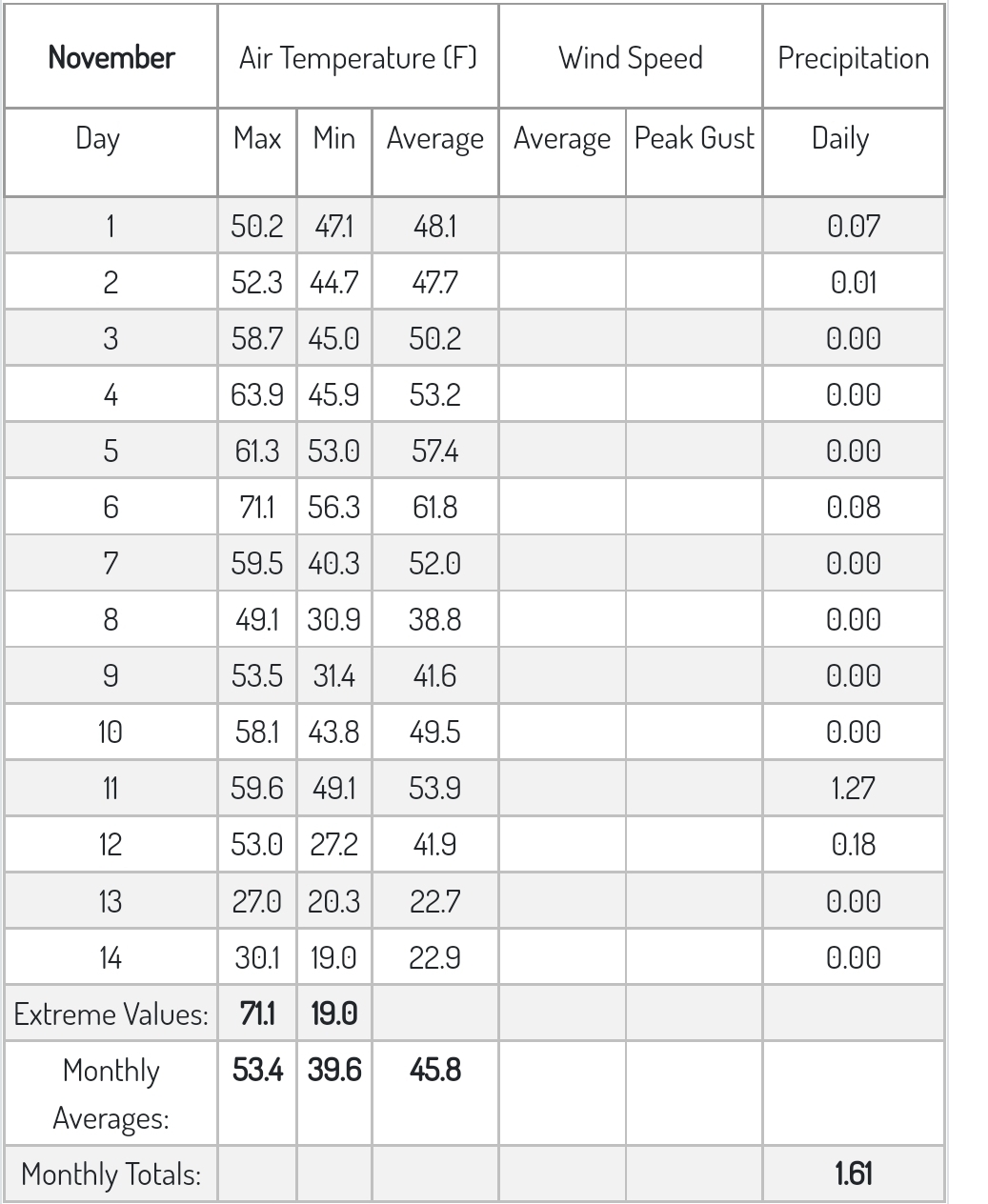Click the Peak Gust subheader
988x1204 pixels.
694,138
